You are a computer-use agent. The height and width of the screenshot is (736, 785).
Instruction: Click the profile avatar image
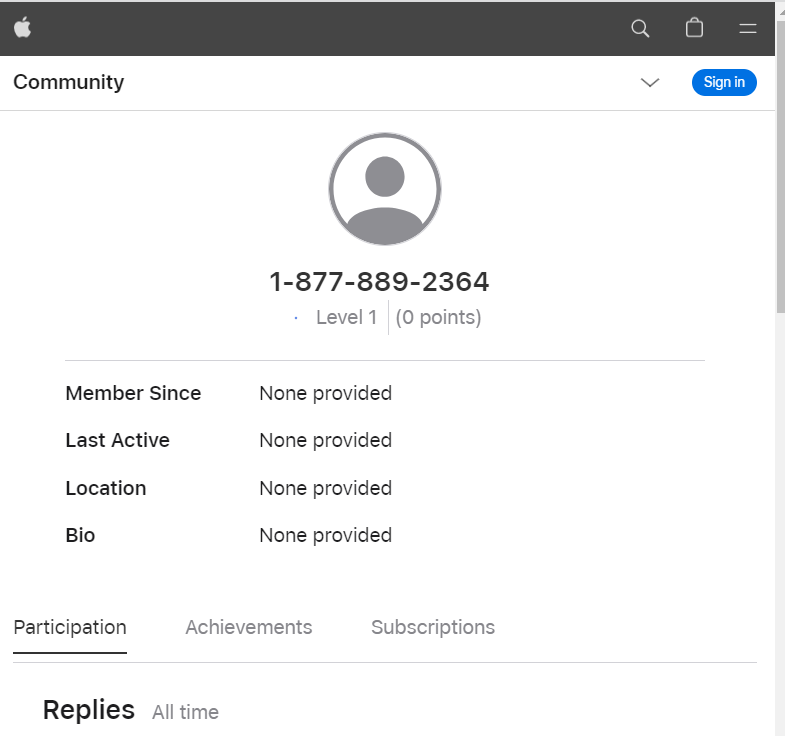point(385,189)
